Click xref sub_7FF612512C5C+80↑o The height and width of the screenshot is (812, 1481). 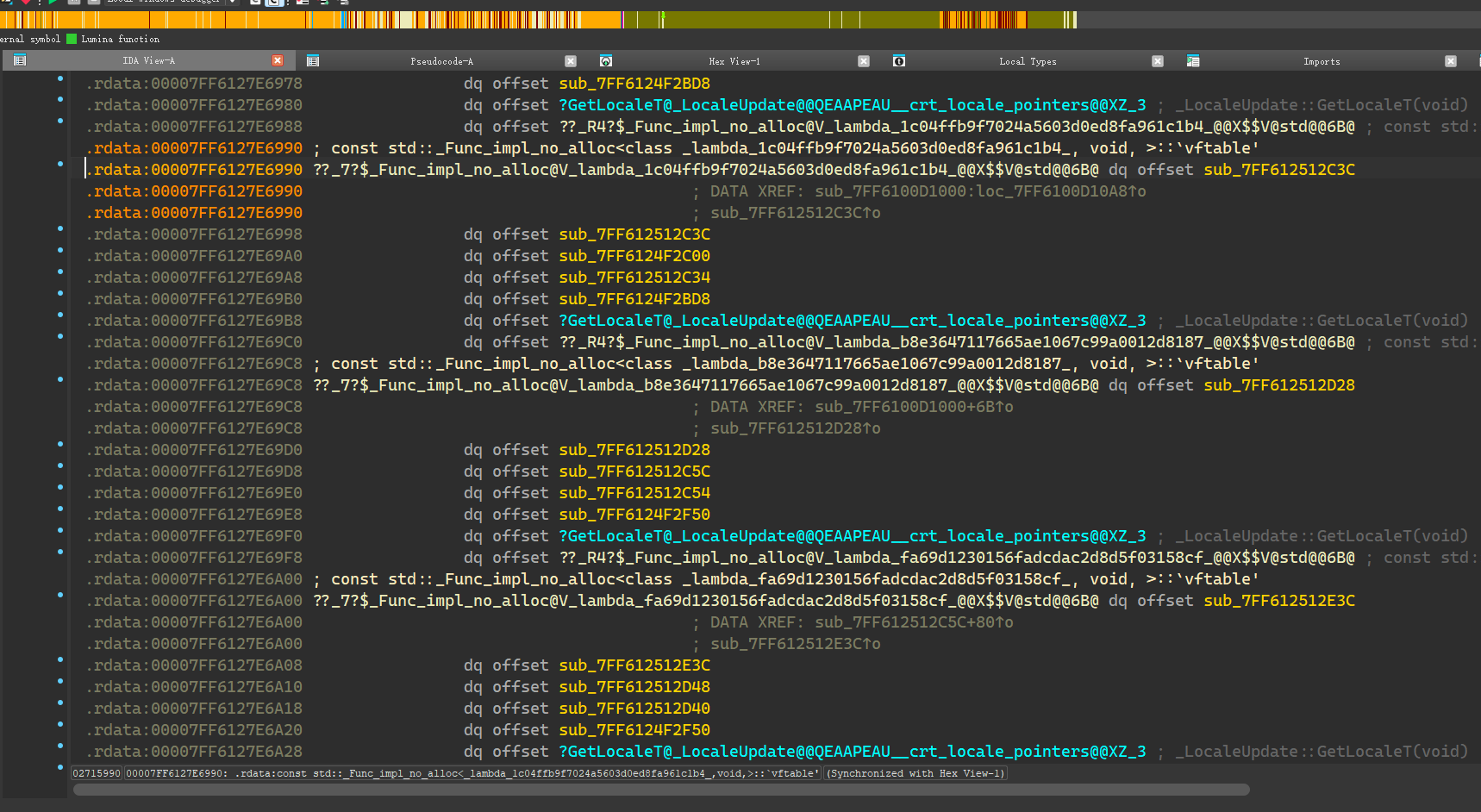tap(914, 622)
